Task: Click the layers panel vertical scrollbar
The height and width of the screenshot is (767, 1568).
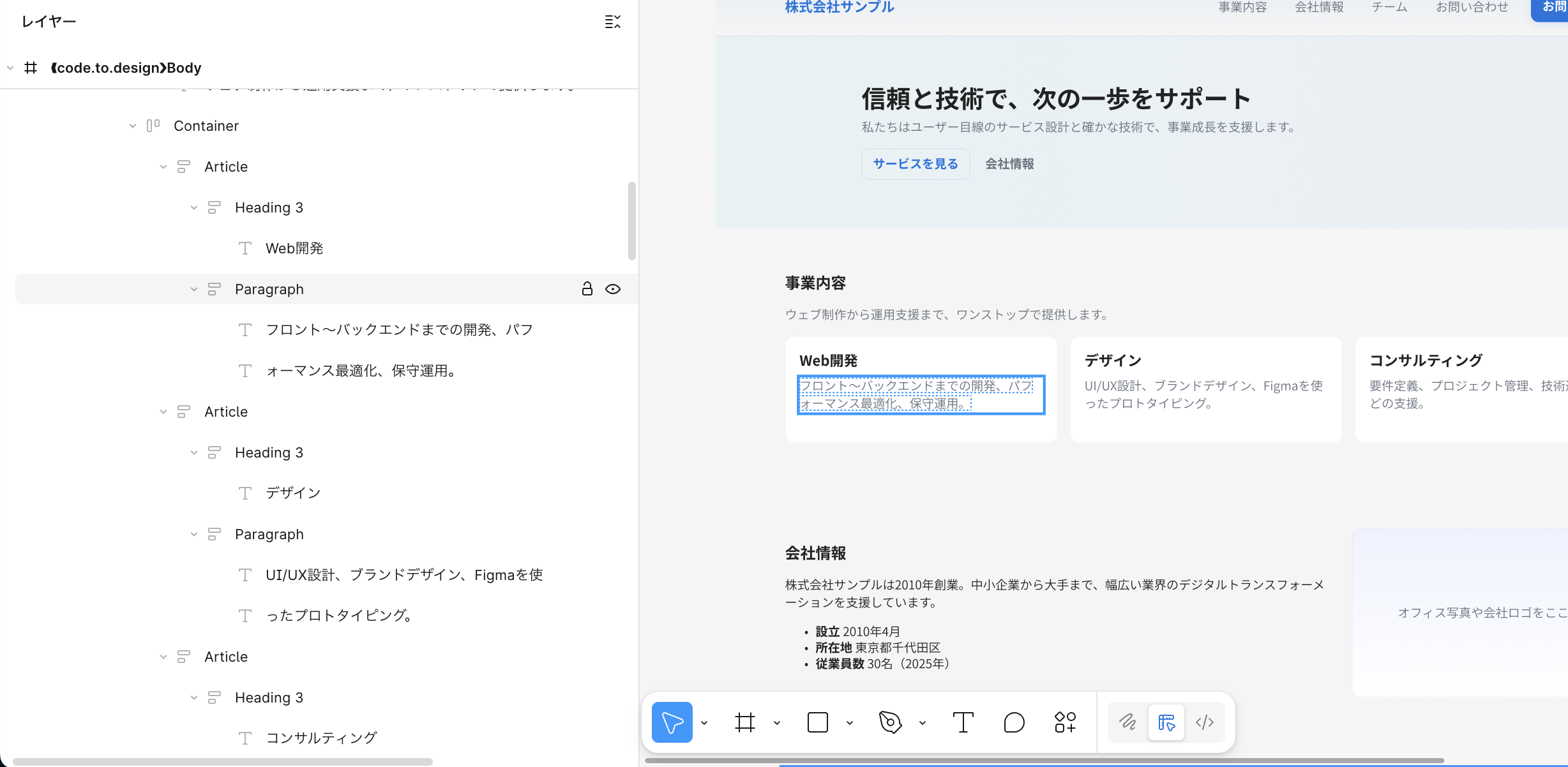Action: point(631,221)
